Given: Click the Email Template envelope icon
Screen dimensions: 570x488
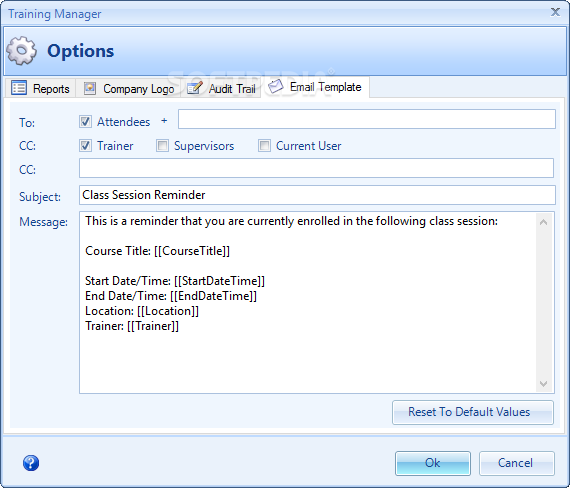Looking at the screenshot, I should [276, 87].
